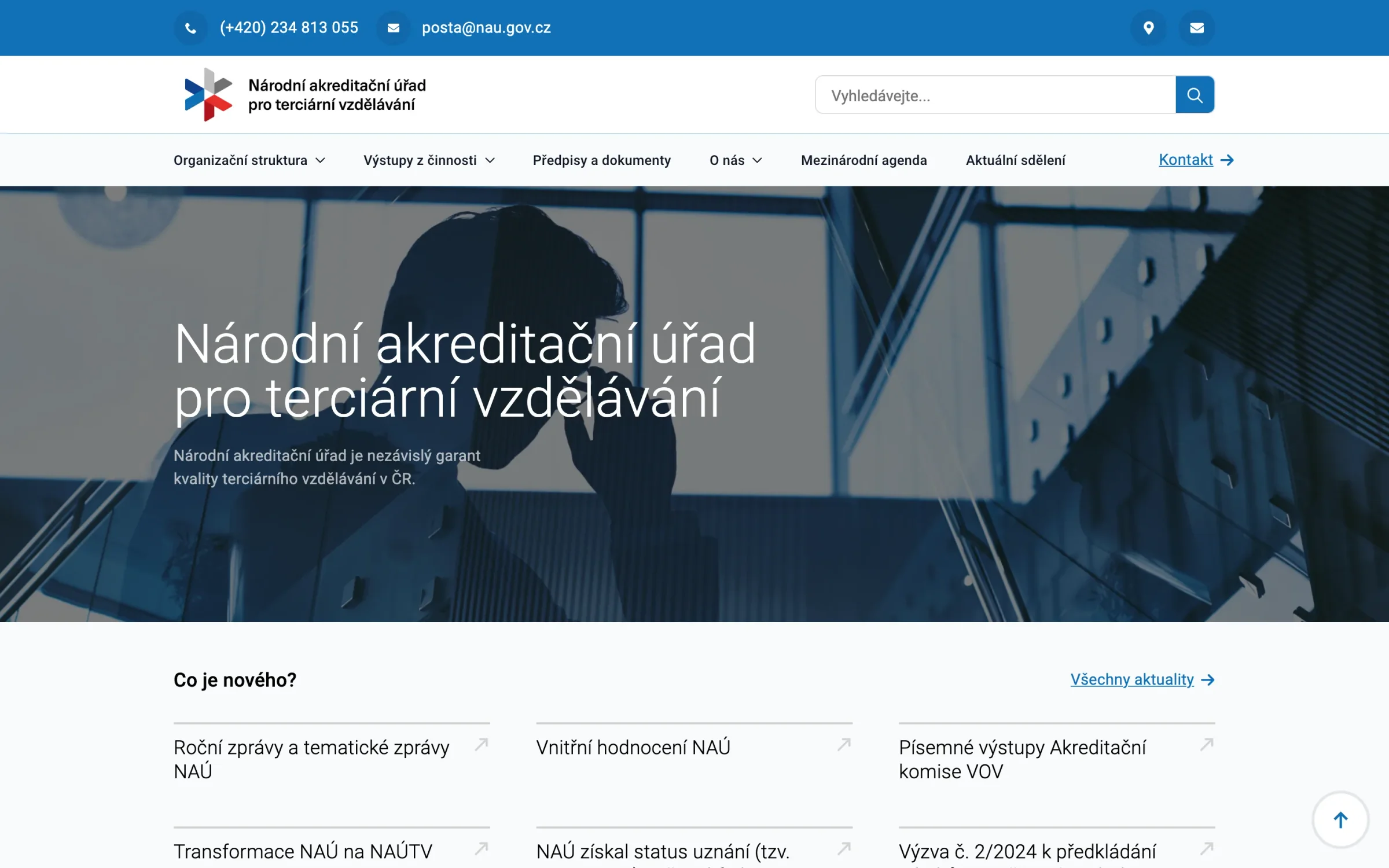
Task: Click the posta@nau.gov.cz email link
Action: tap(486, 28)
